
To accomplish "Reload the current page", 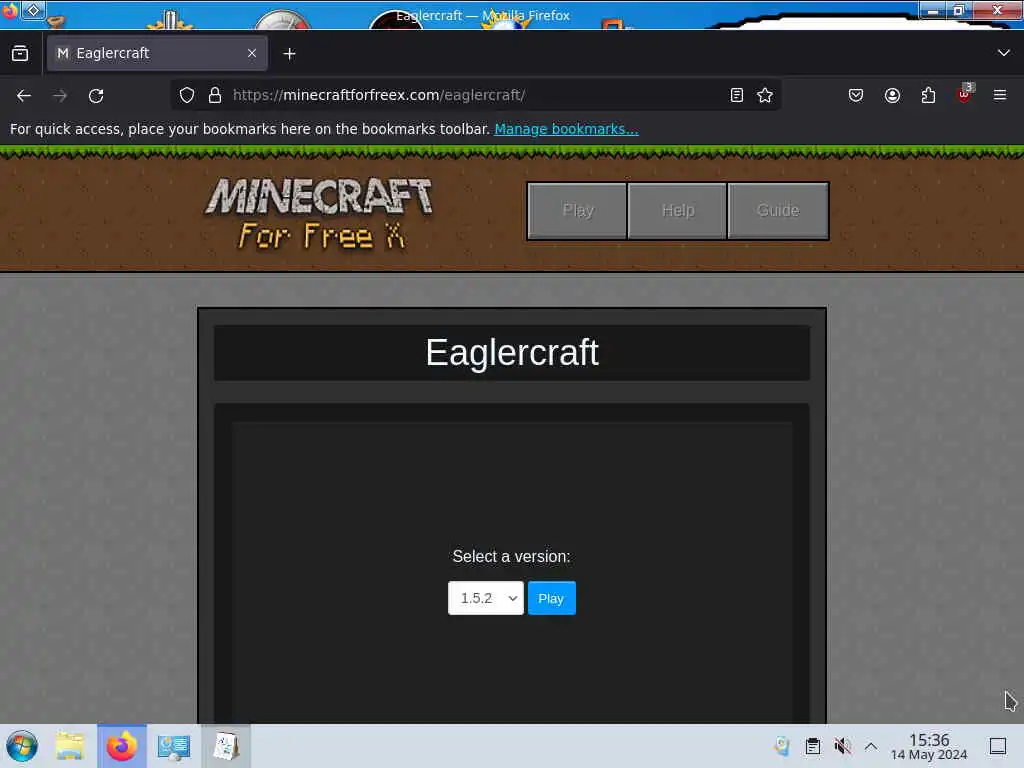I will point(96,95).
